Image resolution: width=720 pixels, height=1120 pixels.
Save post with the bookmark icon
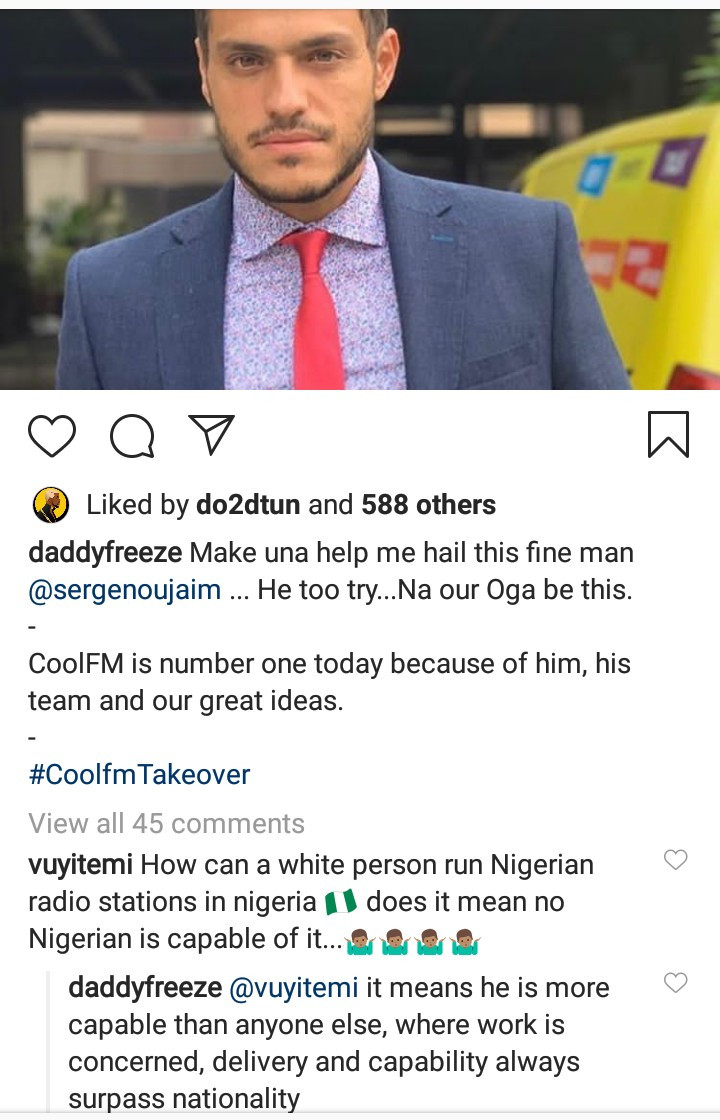pos(668,436)
